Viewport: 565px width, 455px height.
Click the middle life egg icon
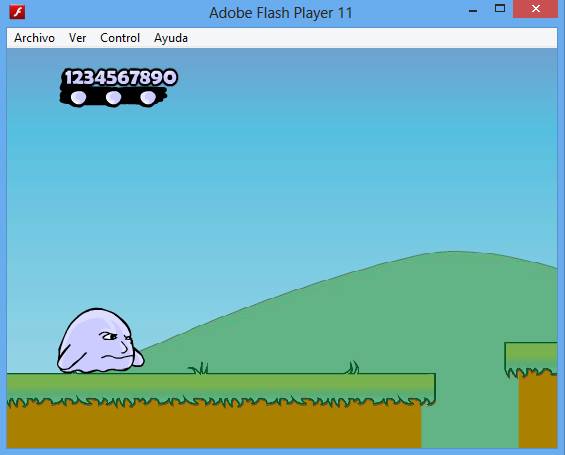(x=113, y=97)
